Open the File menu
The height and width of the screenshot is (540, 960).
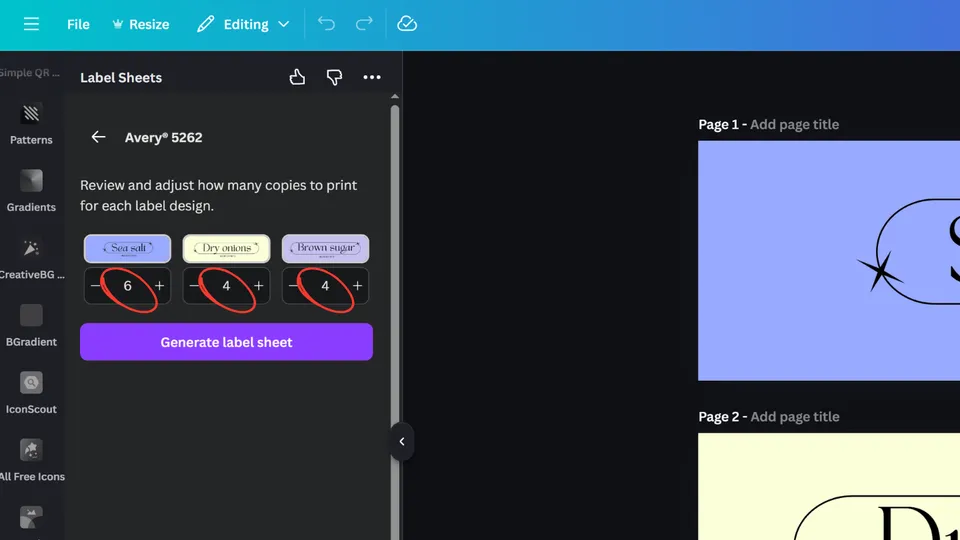[x=78, y=24]
